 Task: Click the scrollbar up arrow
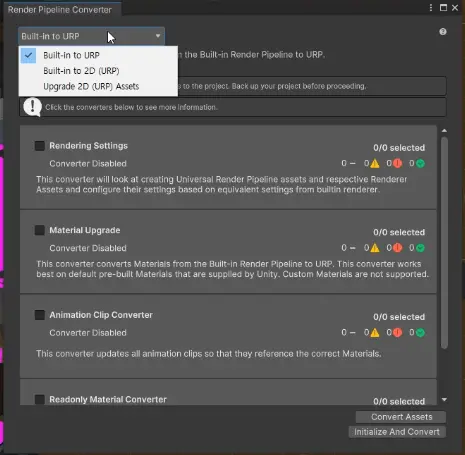pos(444,131)
